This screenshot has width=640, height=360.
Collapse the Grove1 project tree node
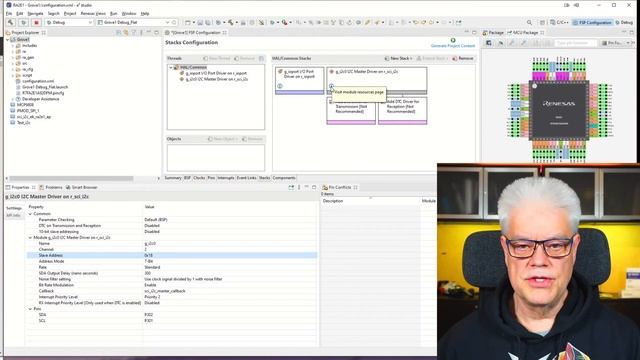[x=7, y=40]
